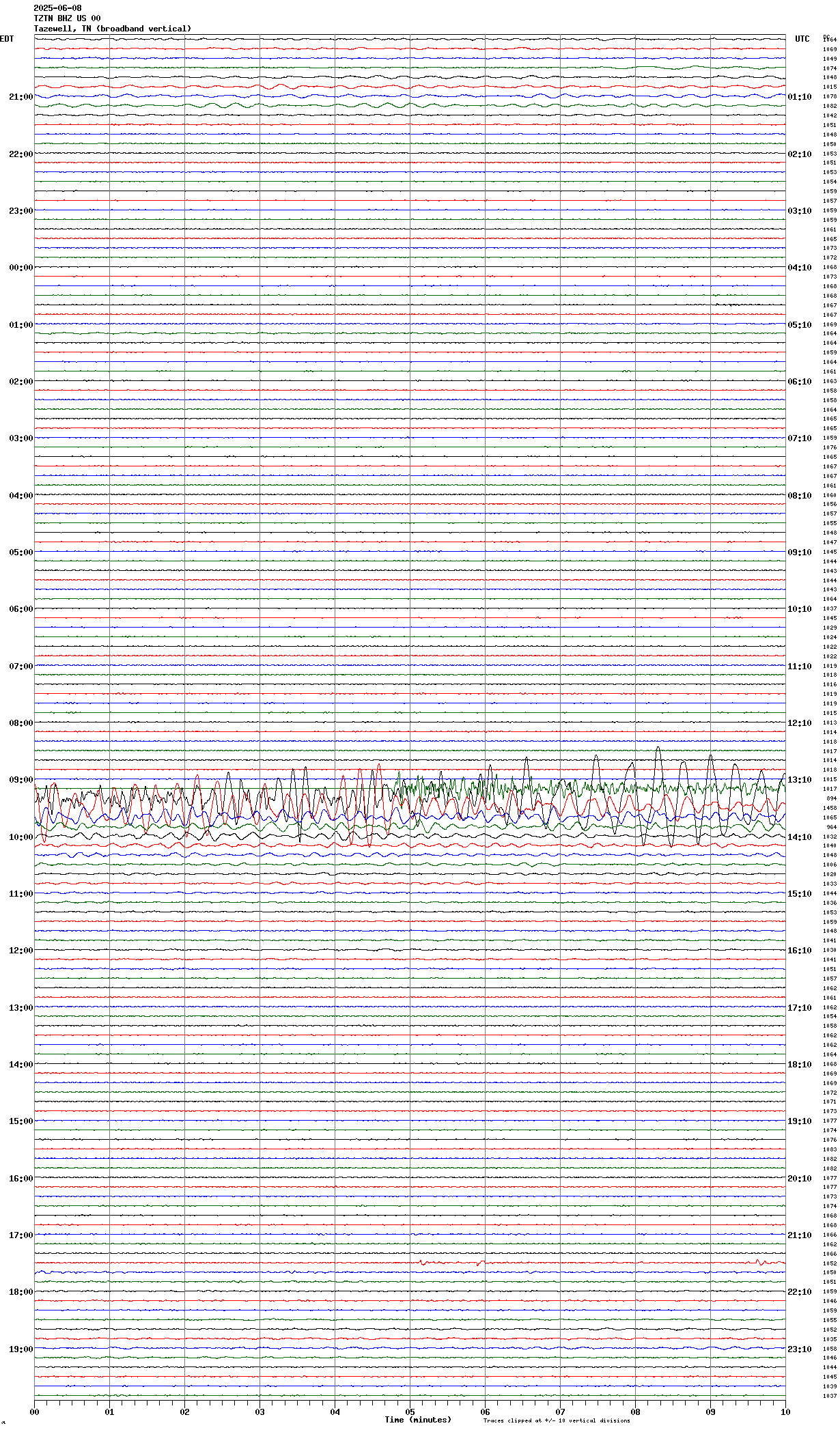Click the Time (minutes) axis title

(x=418, y=1420)
